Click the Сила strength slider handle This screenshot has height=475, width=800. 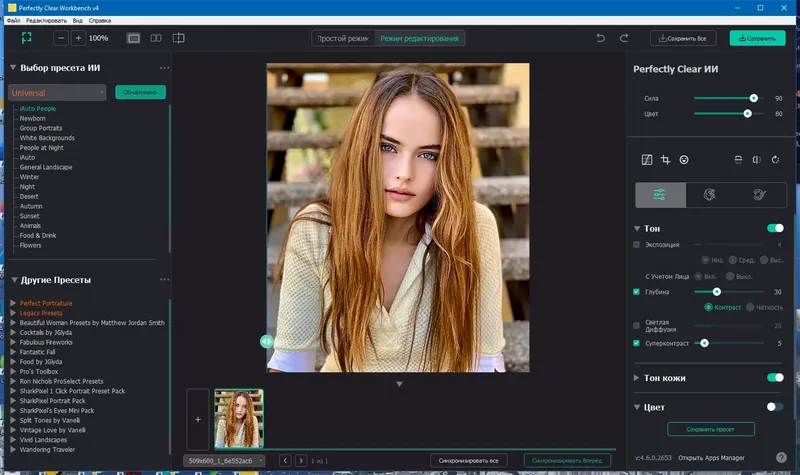tap(753, 98)
